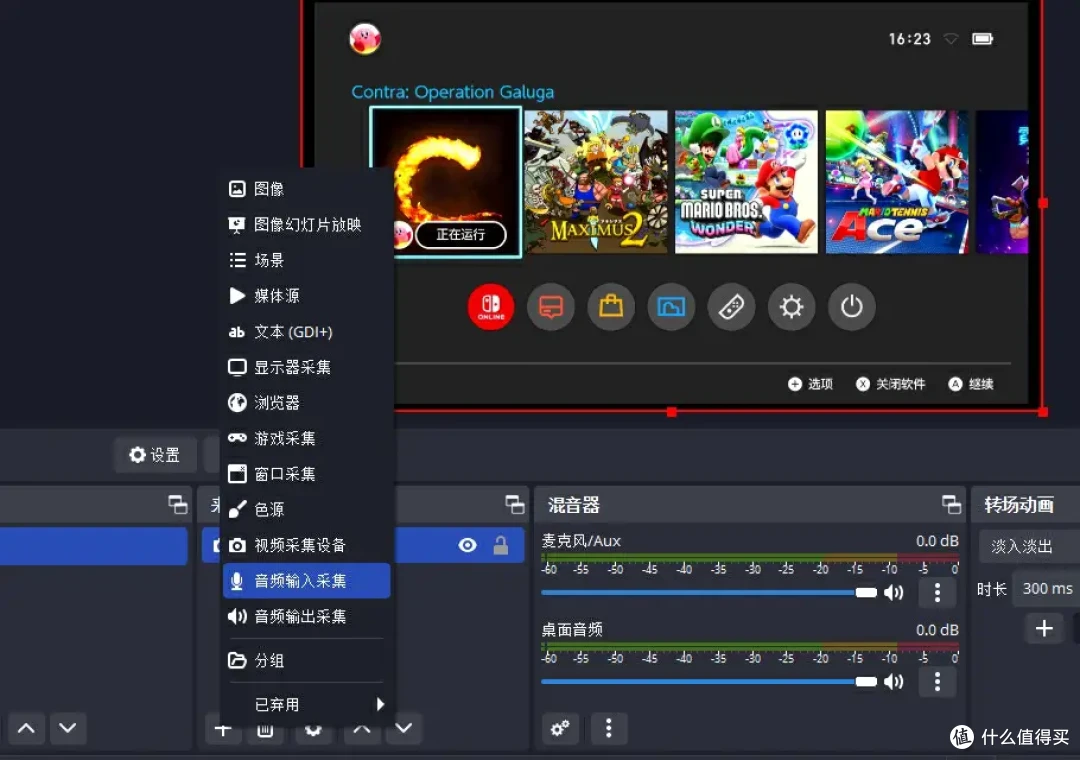
Task: Open 设置 button with gear icon
Action: [155, 455]
